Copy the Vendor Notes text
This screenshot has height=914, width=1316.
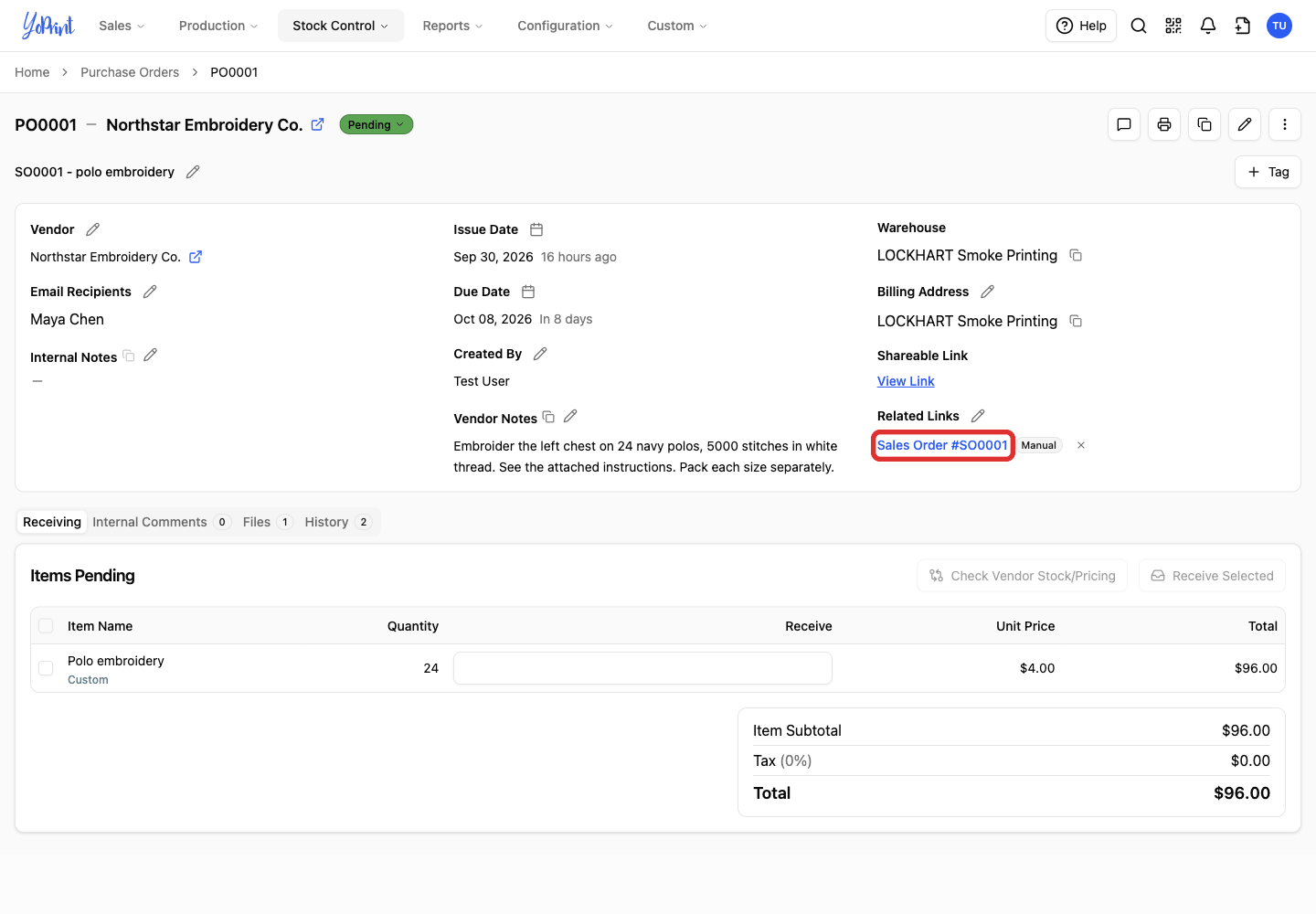coord(548,417)
